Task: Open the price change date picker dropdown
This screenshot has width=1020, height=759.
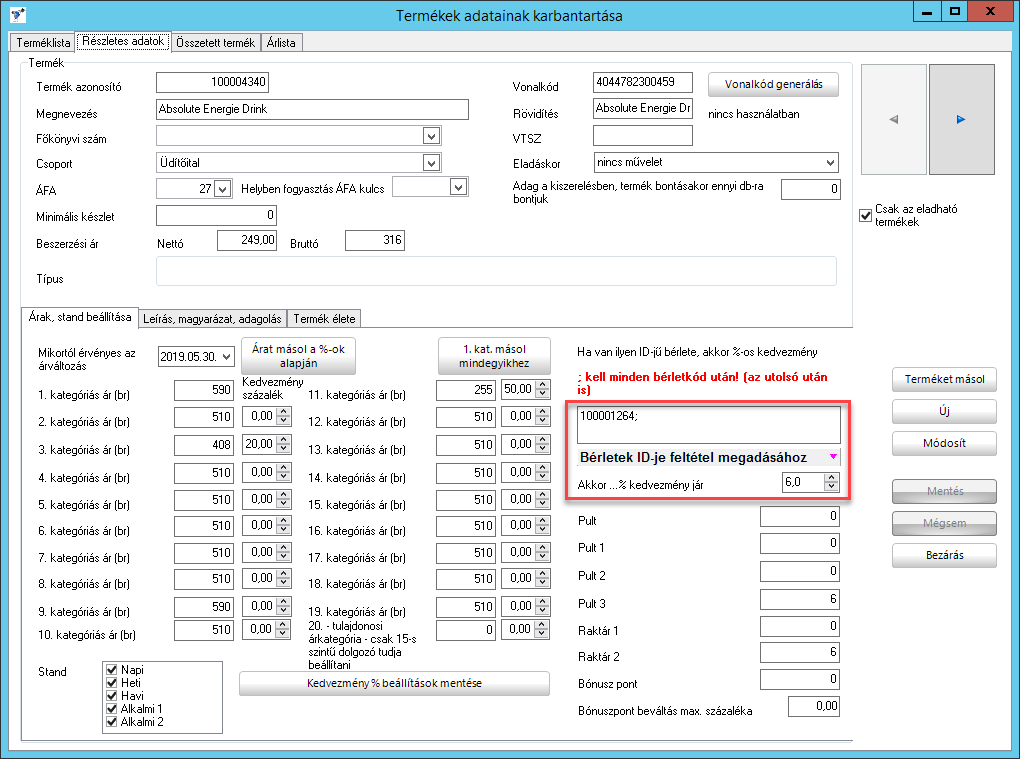Action: tap(226, 356)
